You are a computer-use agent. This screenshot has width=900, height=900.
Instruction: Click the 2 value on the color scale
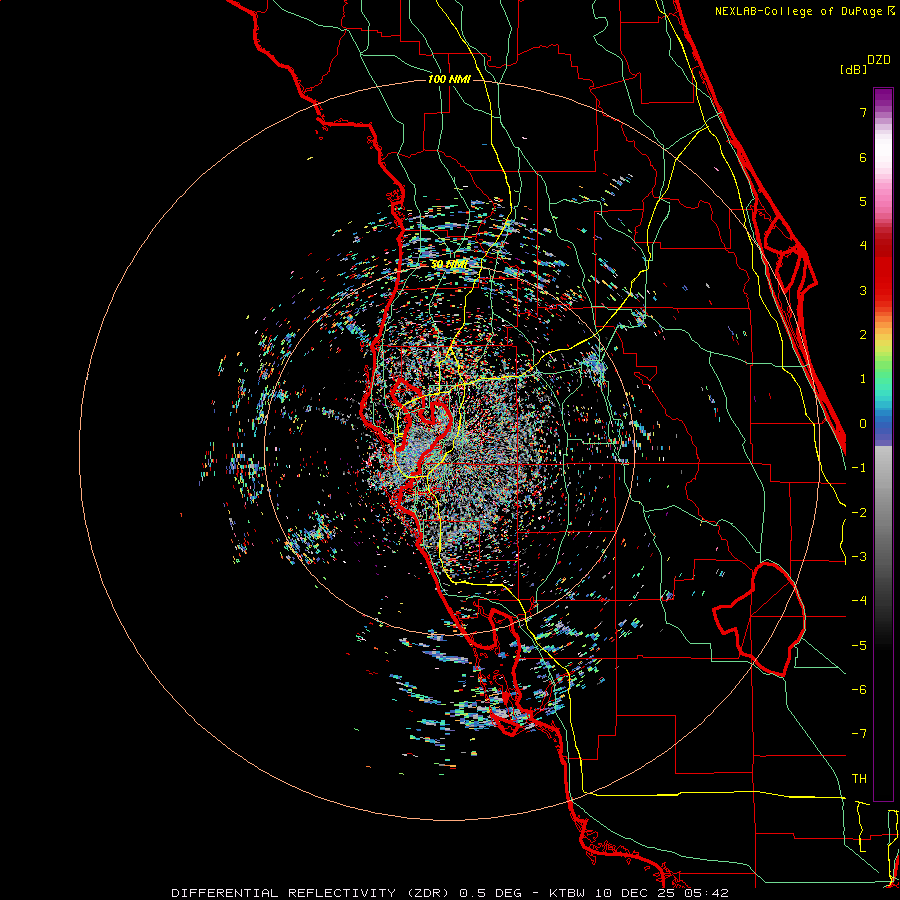coord(863,335)
